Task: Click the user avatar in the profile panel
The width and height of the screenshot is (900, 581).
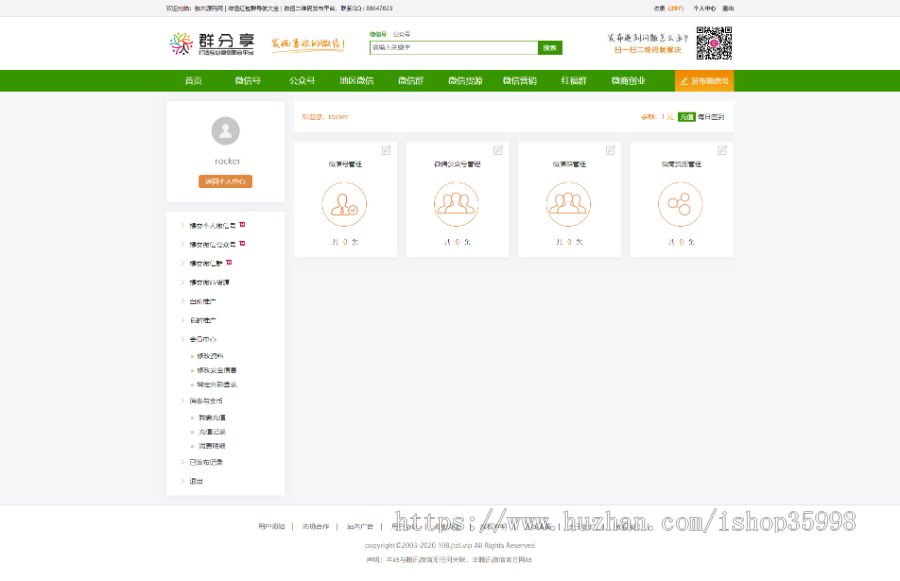Action: pyautogui.click(x=226, y=131)
